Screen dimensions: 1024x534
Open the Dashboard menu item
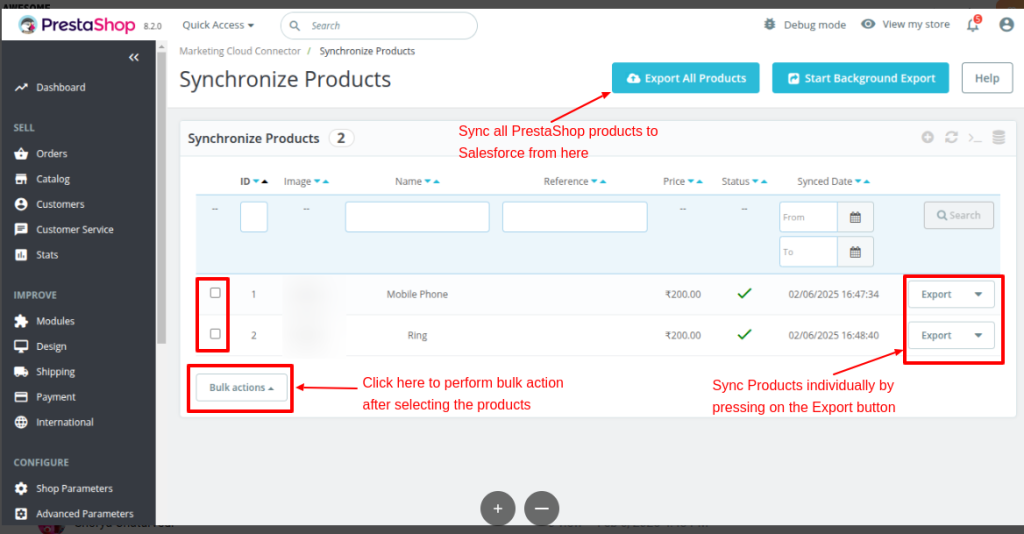[61, 87]
